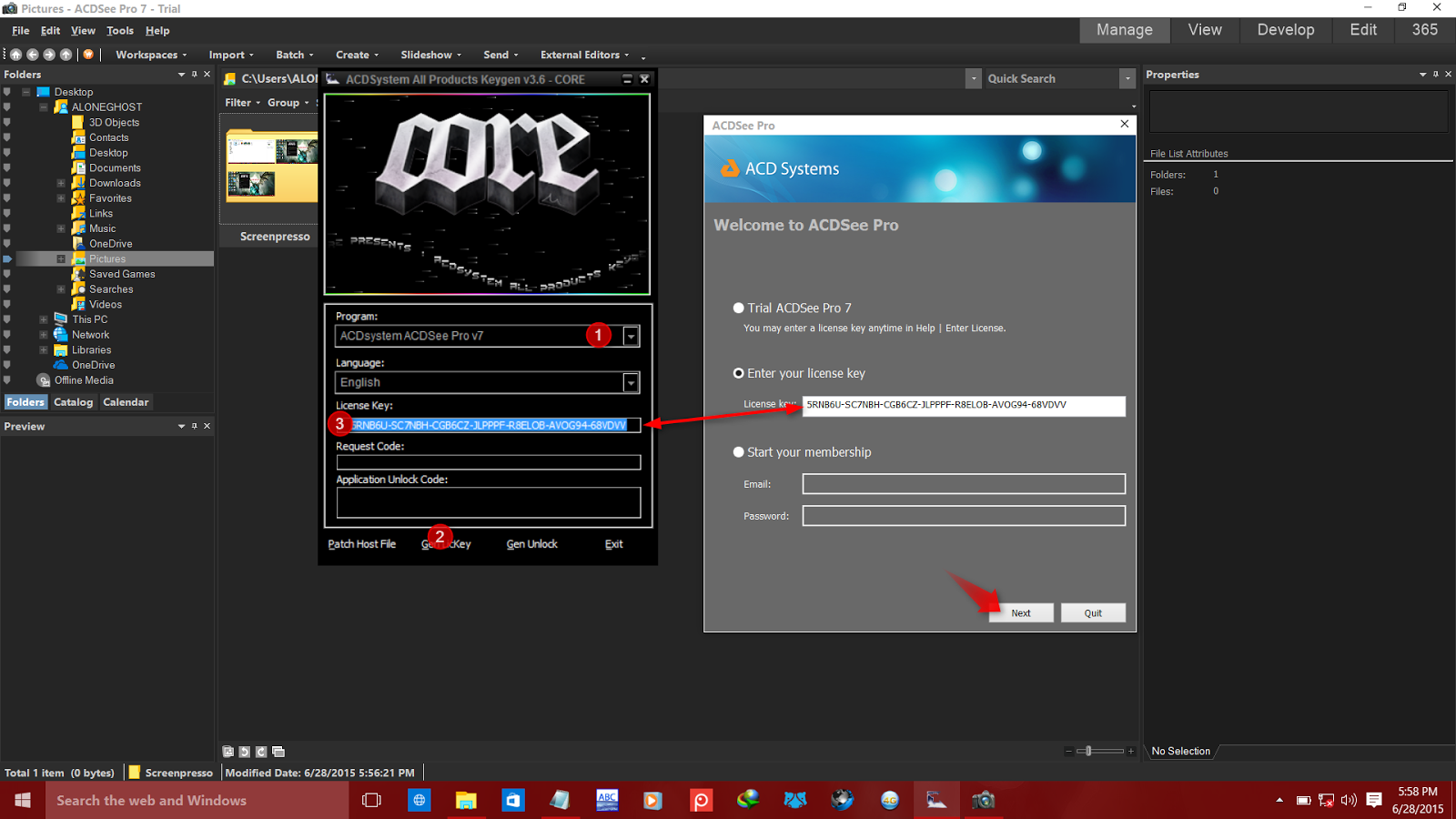Click the compare images icon below file list
The width and height of the screenshot is (1456, 819).
point(278,752)
